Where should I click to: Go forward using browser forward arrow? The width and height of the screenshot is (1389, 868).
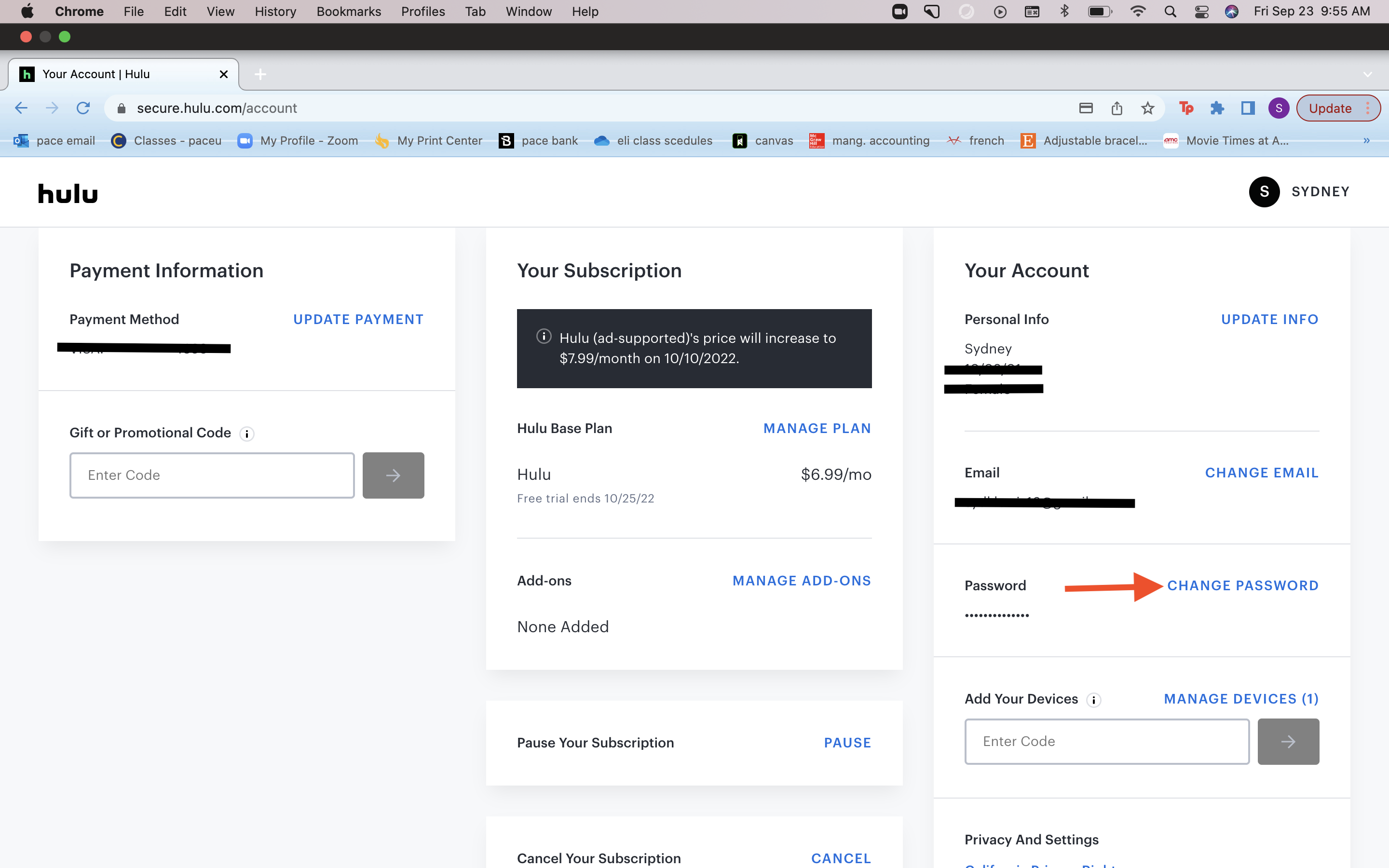pos(52,108)
